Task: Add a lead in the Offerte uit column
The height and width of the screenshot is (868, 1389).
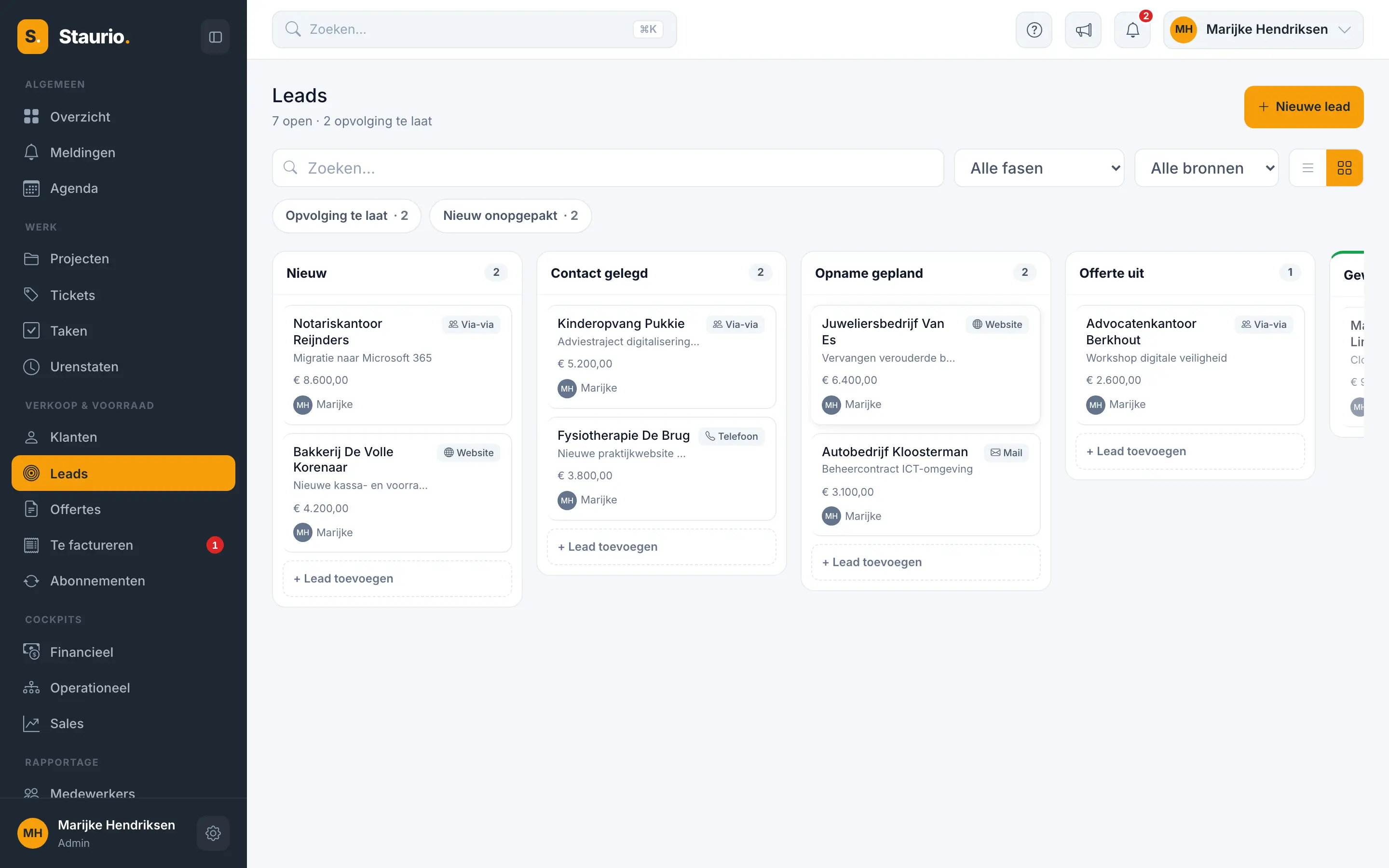Action: tap(1190, 452)
